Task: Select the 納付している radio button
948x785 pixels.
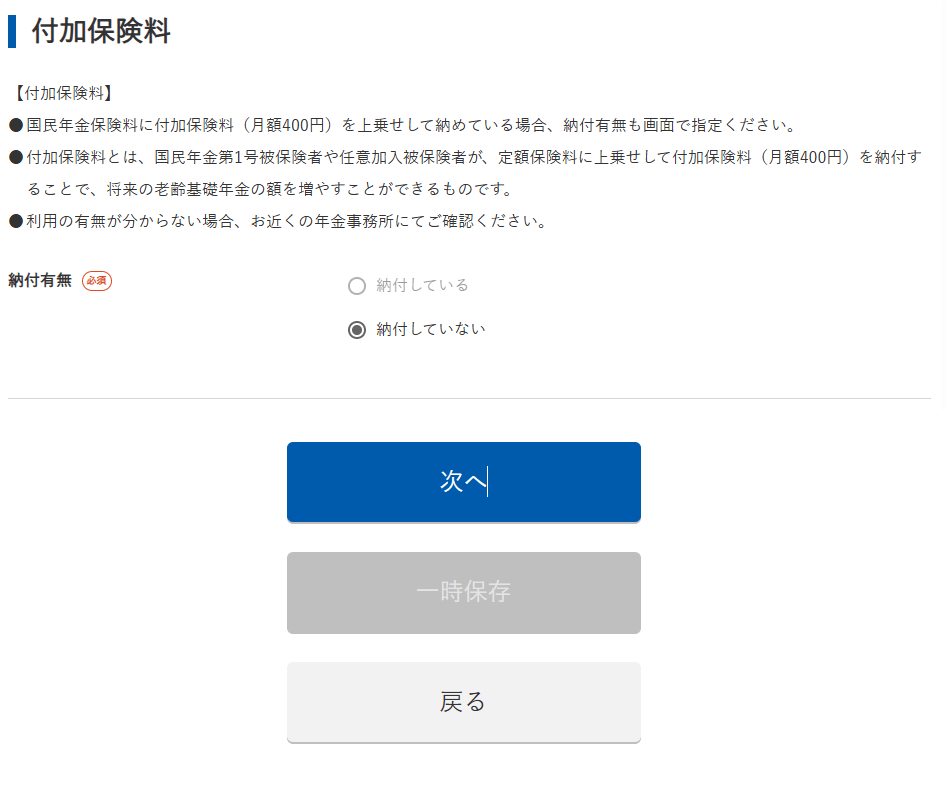Action: pos(357,286)
